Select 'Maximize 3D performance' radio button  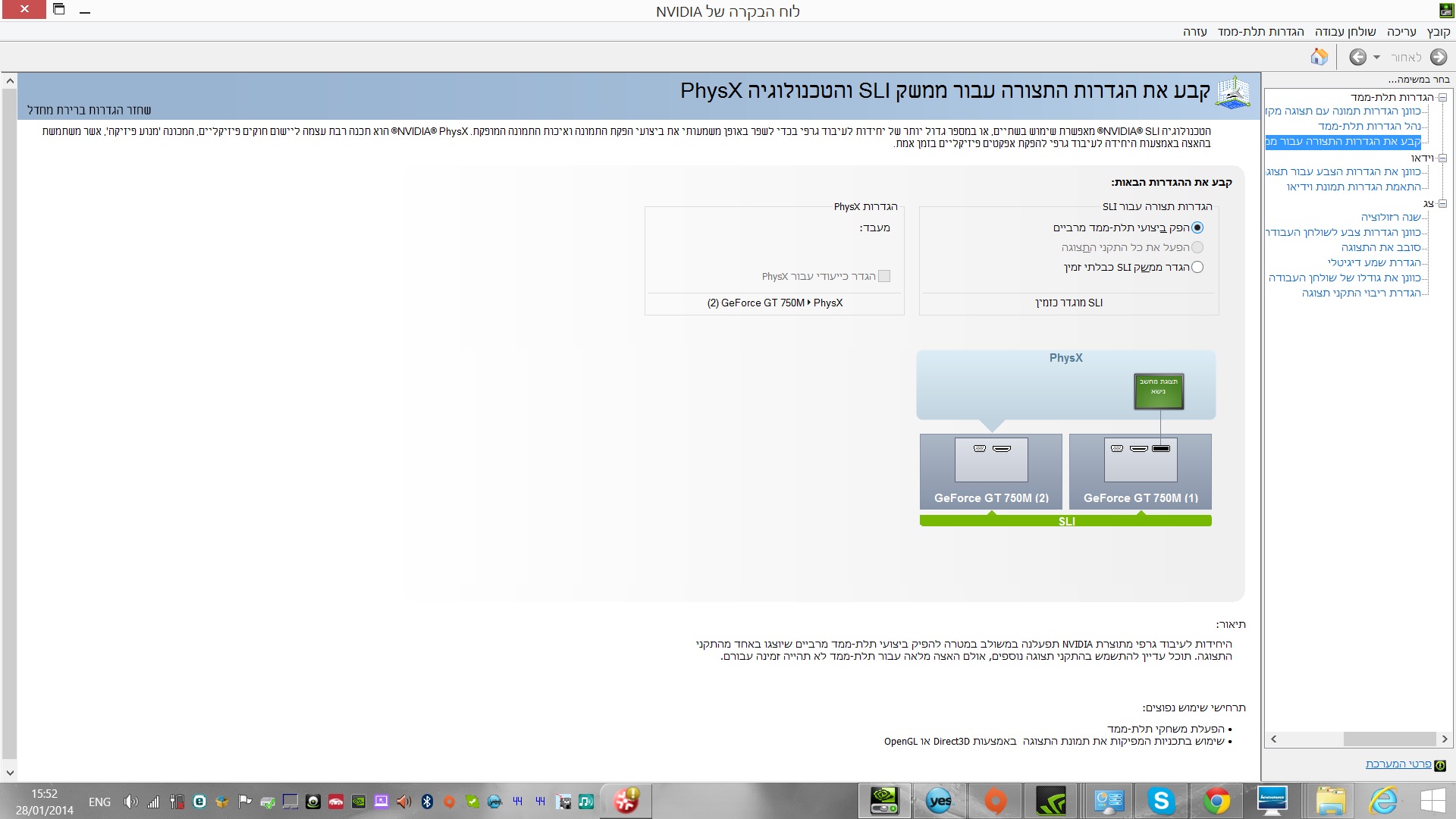pos(1197,227)
